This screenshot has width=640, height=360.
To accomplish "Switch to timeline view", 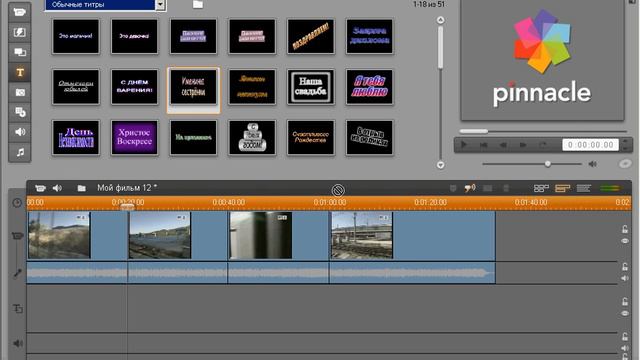I will tap(562, 188).
